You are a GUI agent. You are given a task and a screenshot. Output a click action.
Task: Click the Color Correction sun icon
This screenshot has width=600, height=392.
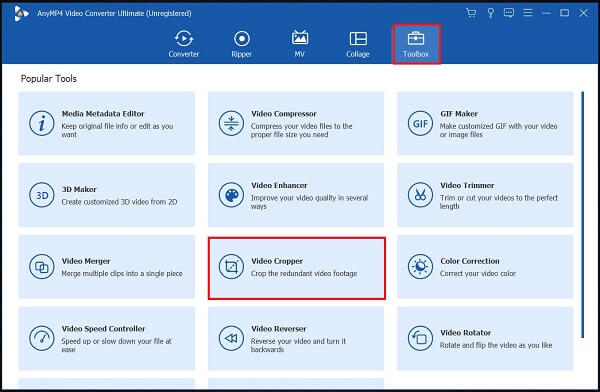coord(420,266)
